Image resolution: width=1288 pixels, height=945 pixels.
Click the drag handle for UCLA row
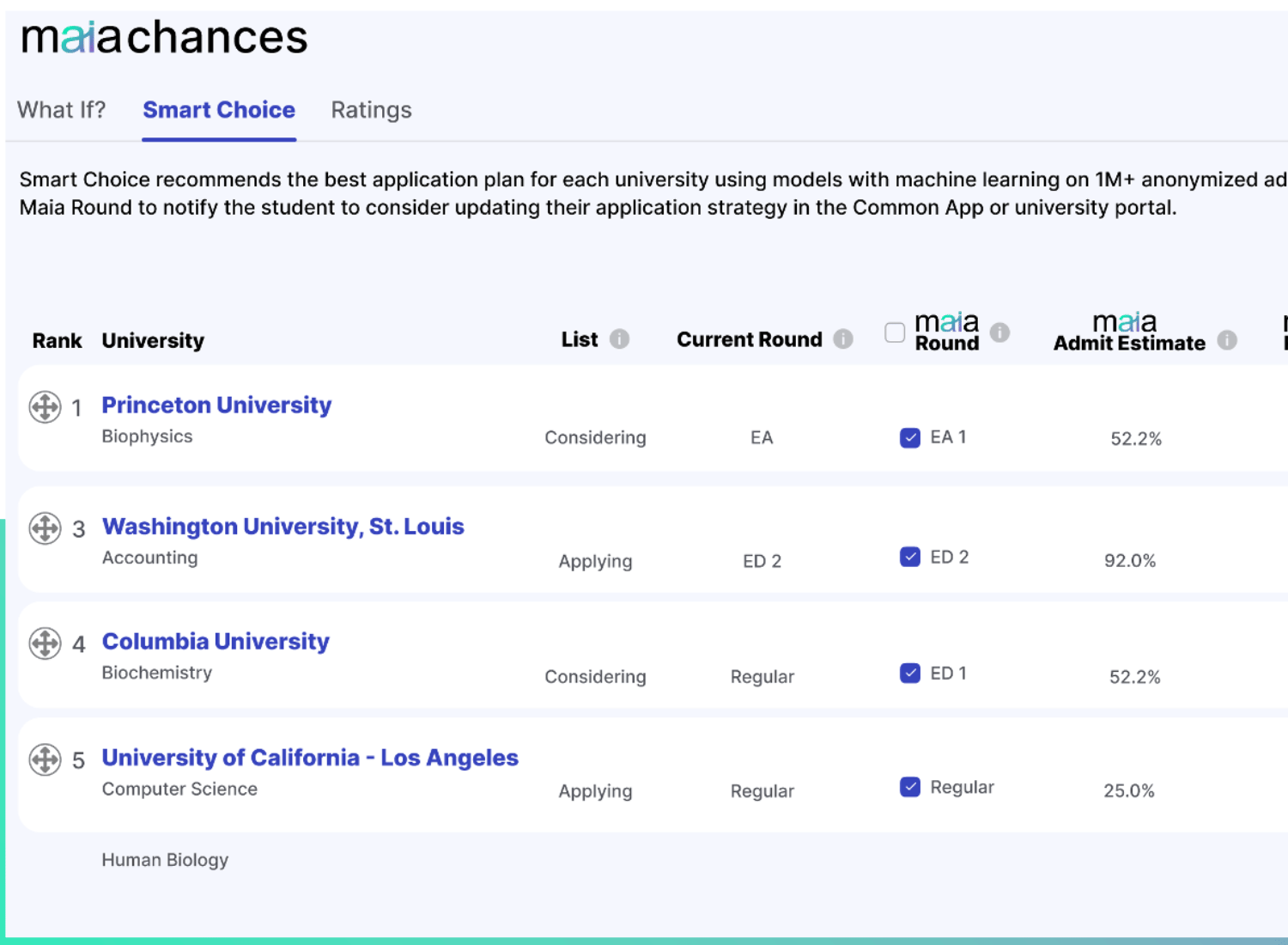(x=45, y=759)
